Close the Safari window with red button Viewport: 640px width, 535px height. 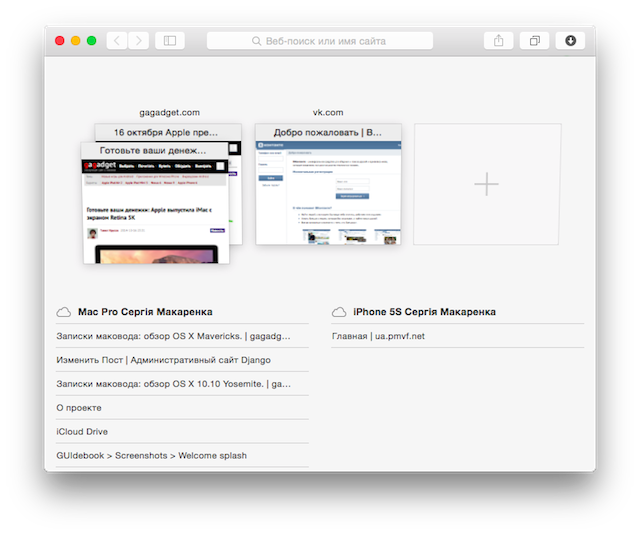pos(60,41)
